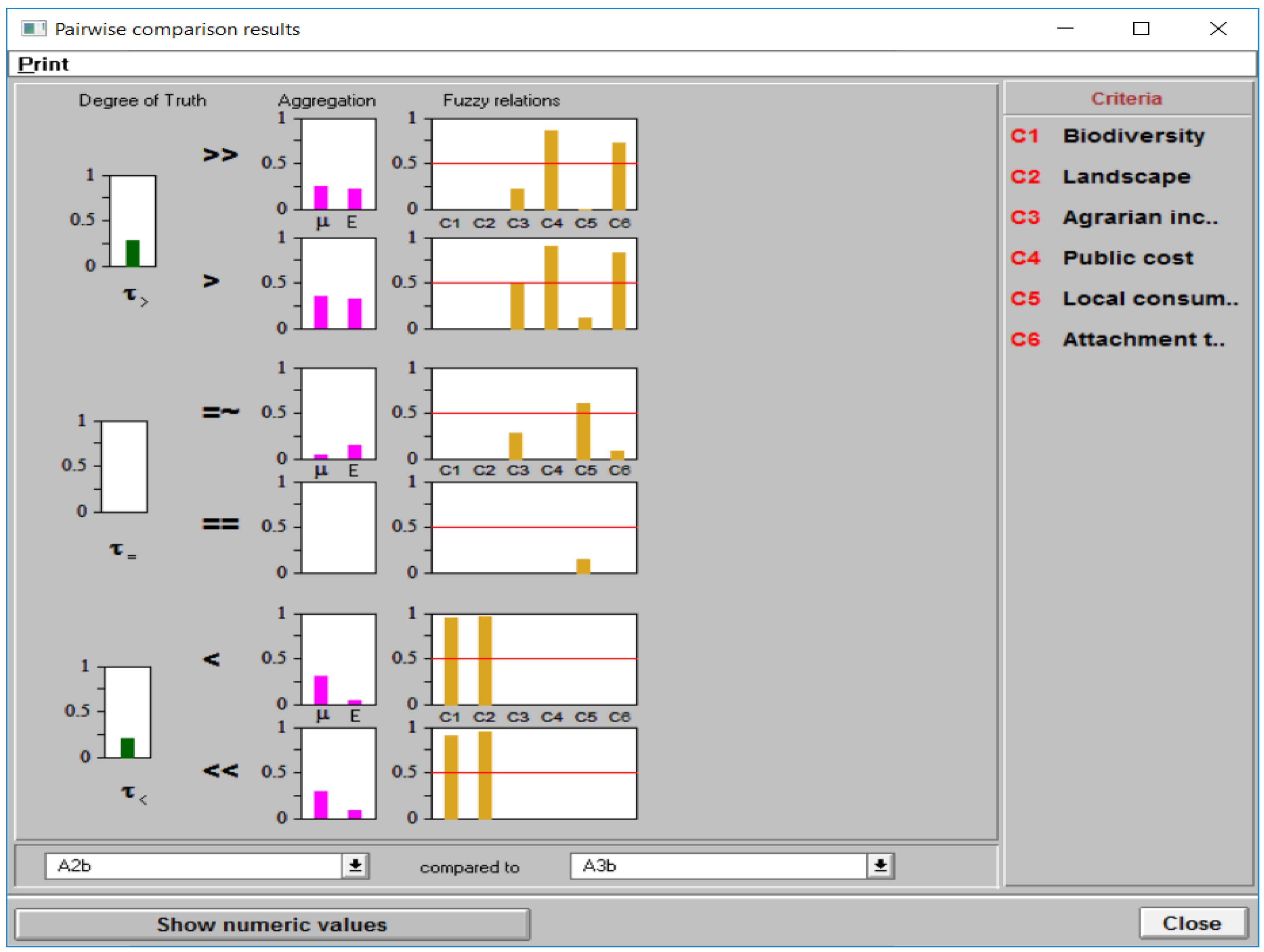Viewport: 1264px width, 952px height.
Task: Open the Print menu
Action: click(x=43, y=64)
